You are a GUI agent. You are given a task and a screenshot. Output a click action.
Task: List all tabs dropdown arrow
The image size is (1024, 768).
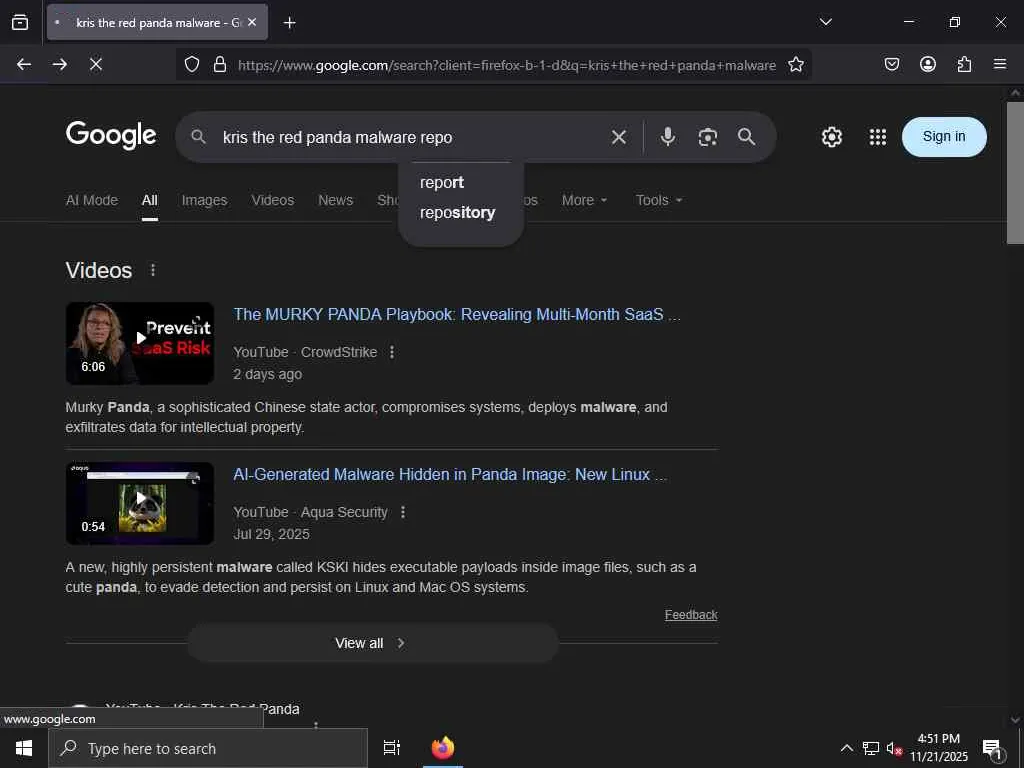pyautogui.click(x=825, y=22)
